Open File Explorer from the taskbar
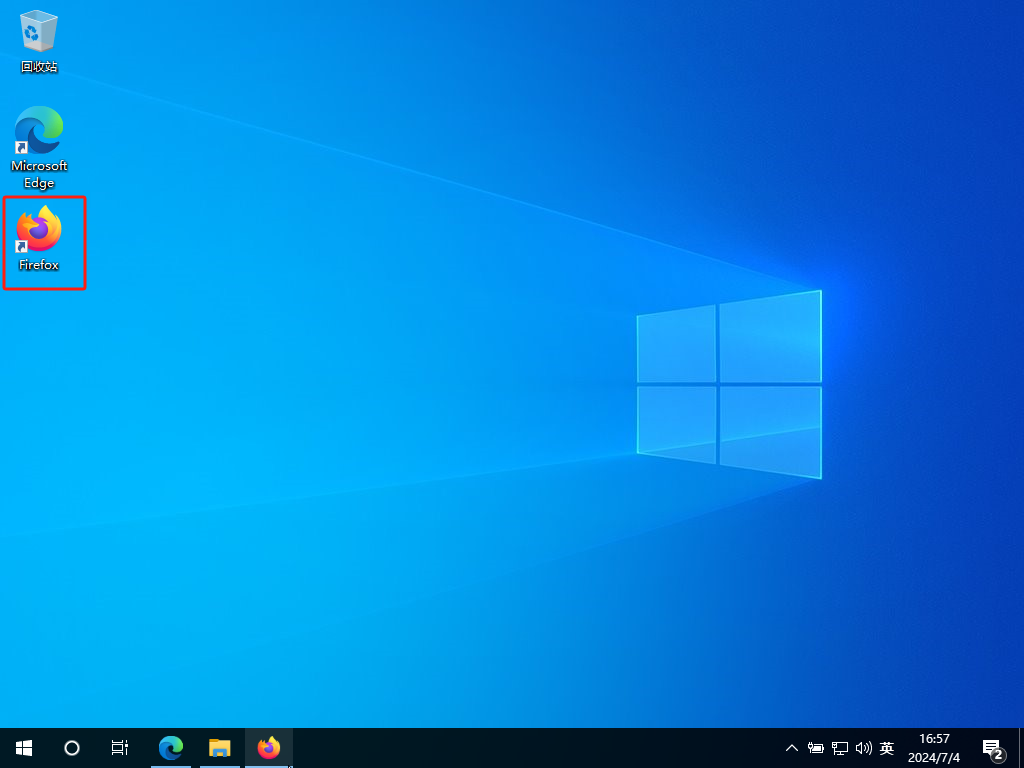This screenshot has width=1024, height=768. point(220,747)
